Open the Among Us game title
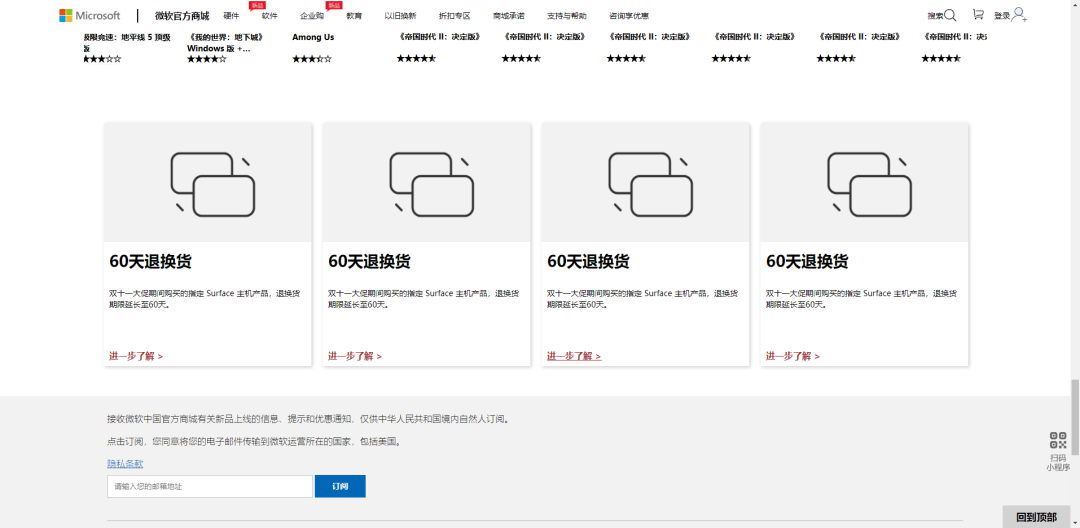 point(313,37)
